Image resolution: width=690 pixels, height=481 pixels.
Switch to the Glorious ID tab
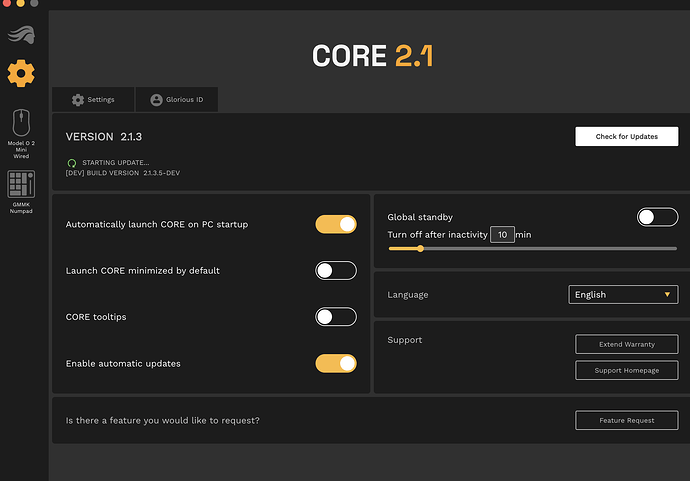coord(177,100)
